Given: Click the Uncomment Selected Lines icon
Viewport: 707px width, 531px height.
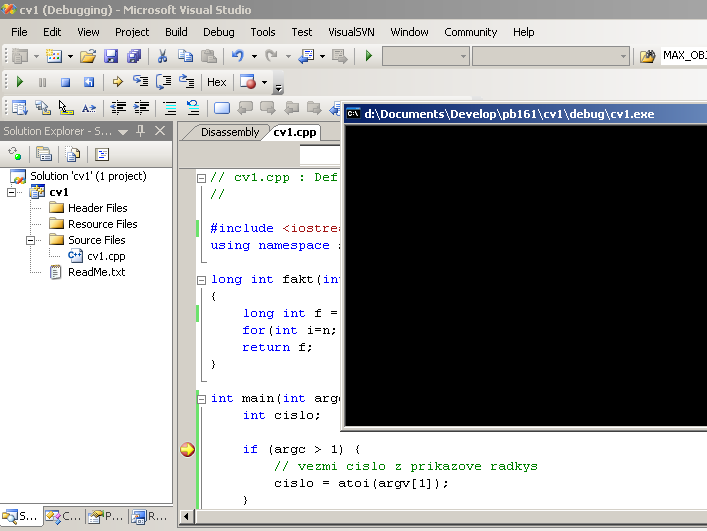Looking at the screenshot, I should point(193,108).
